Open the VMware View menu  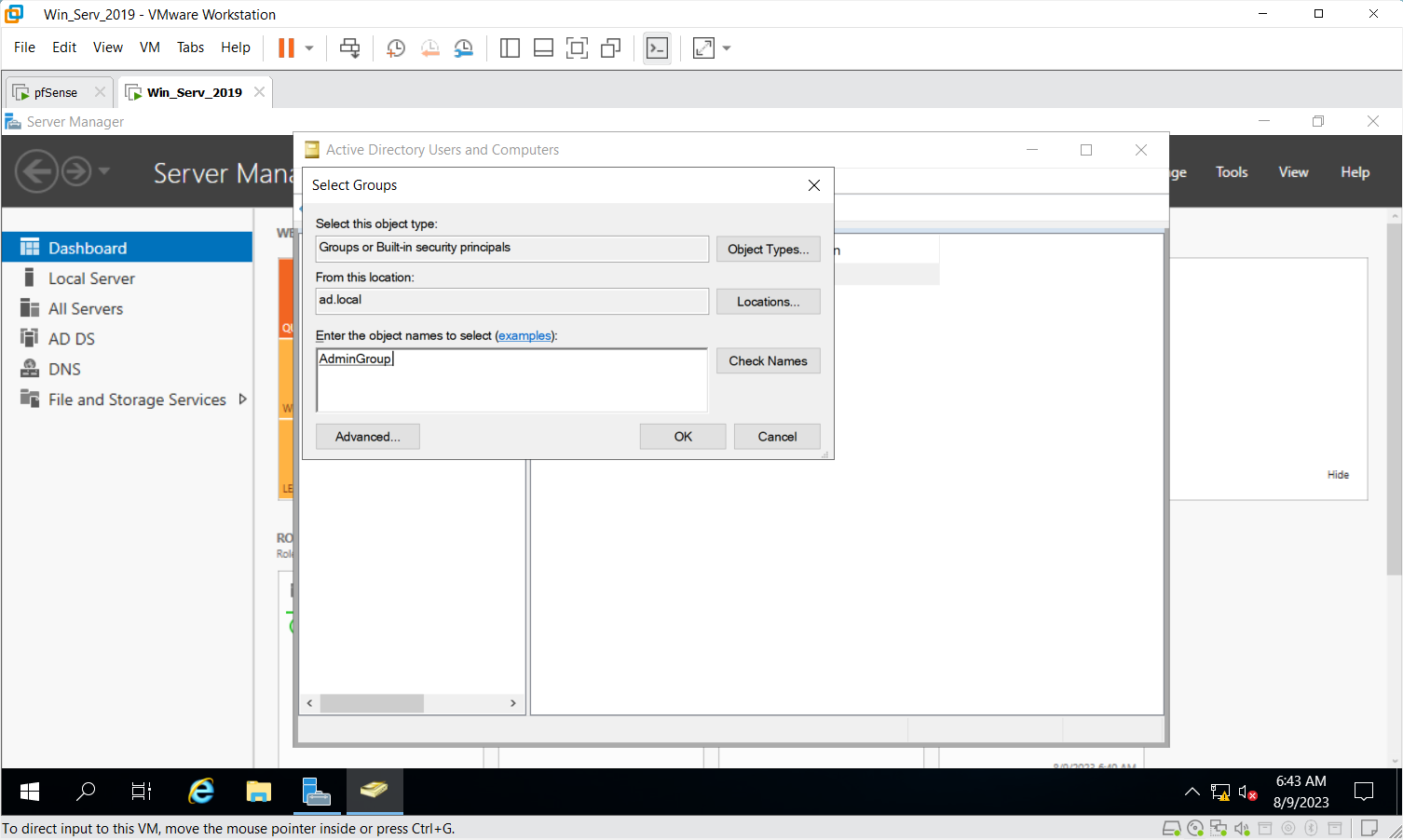click(108, 47)
